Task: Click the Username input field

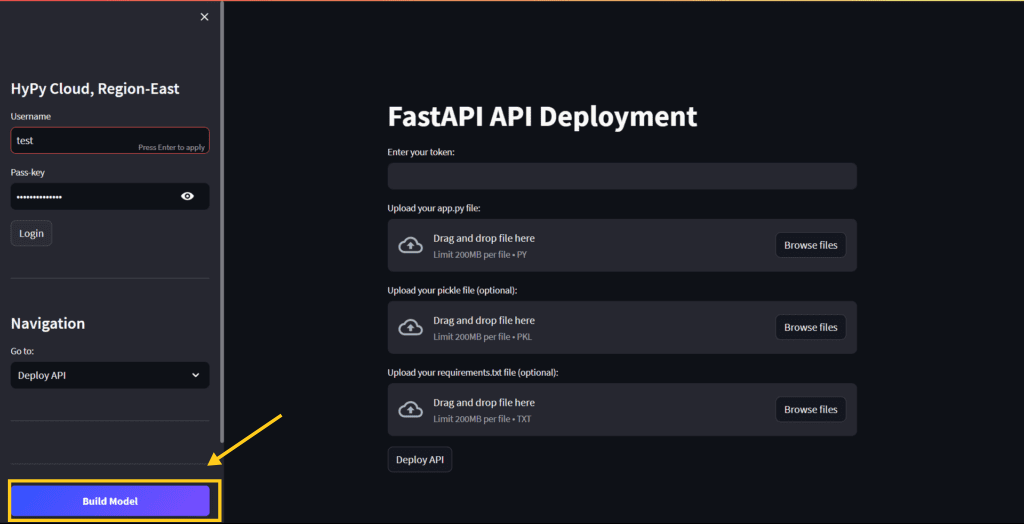Action: 110,140
